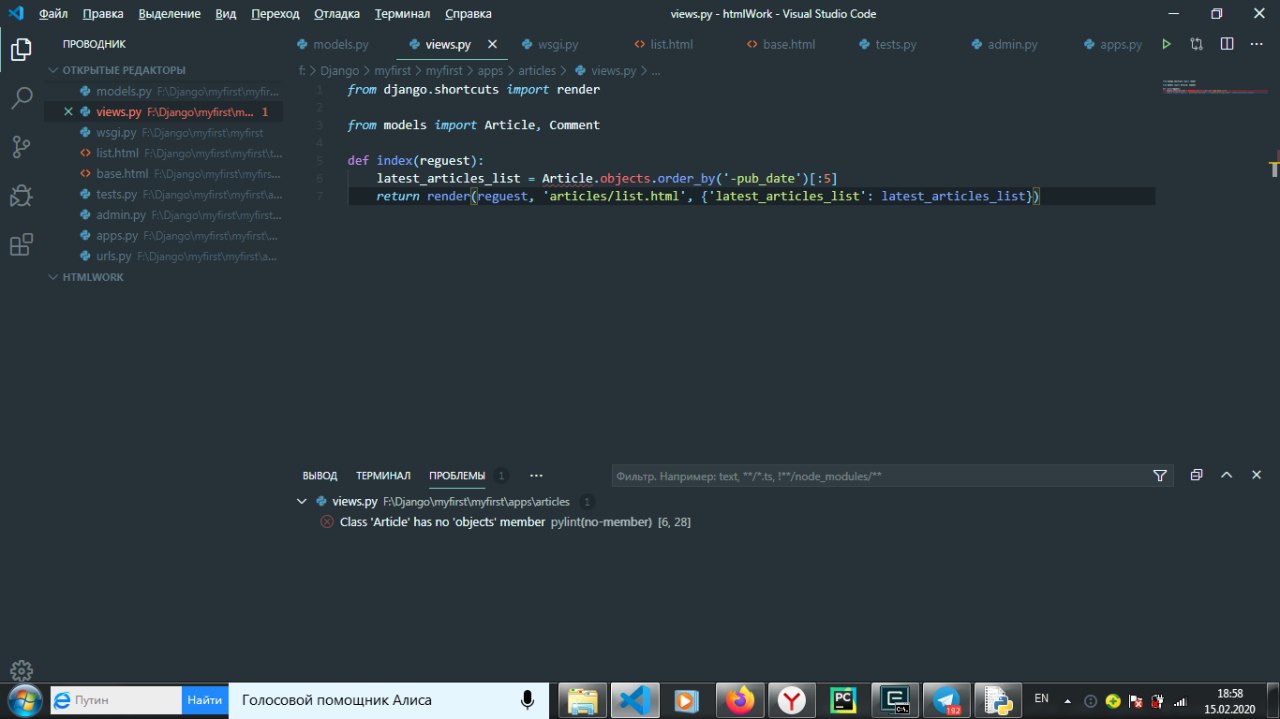Open Source Control view in activity bar
1280x719 pixels.
pos(21,147)
